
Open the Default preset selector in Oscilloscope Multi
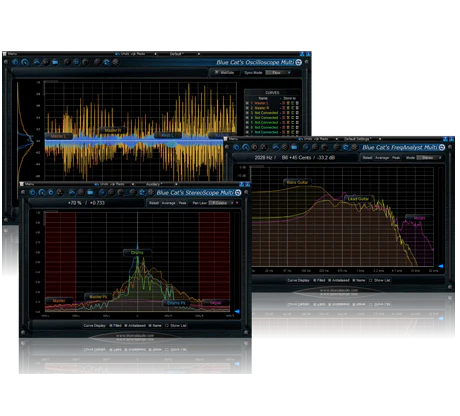click(177, 54)
